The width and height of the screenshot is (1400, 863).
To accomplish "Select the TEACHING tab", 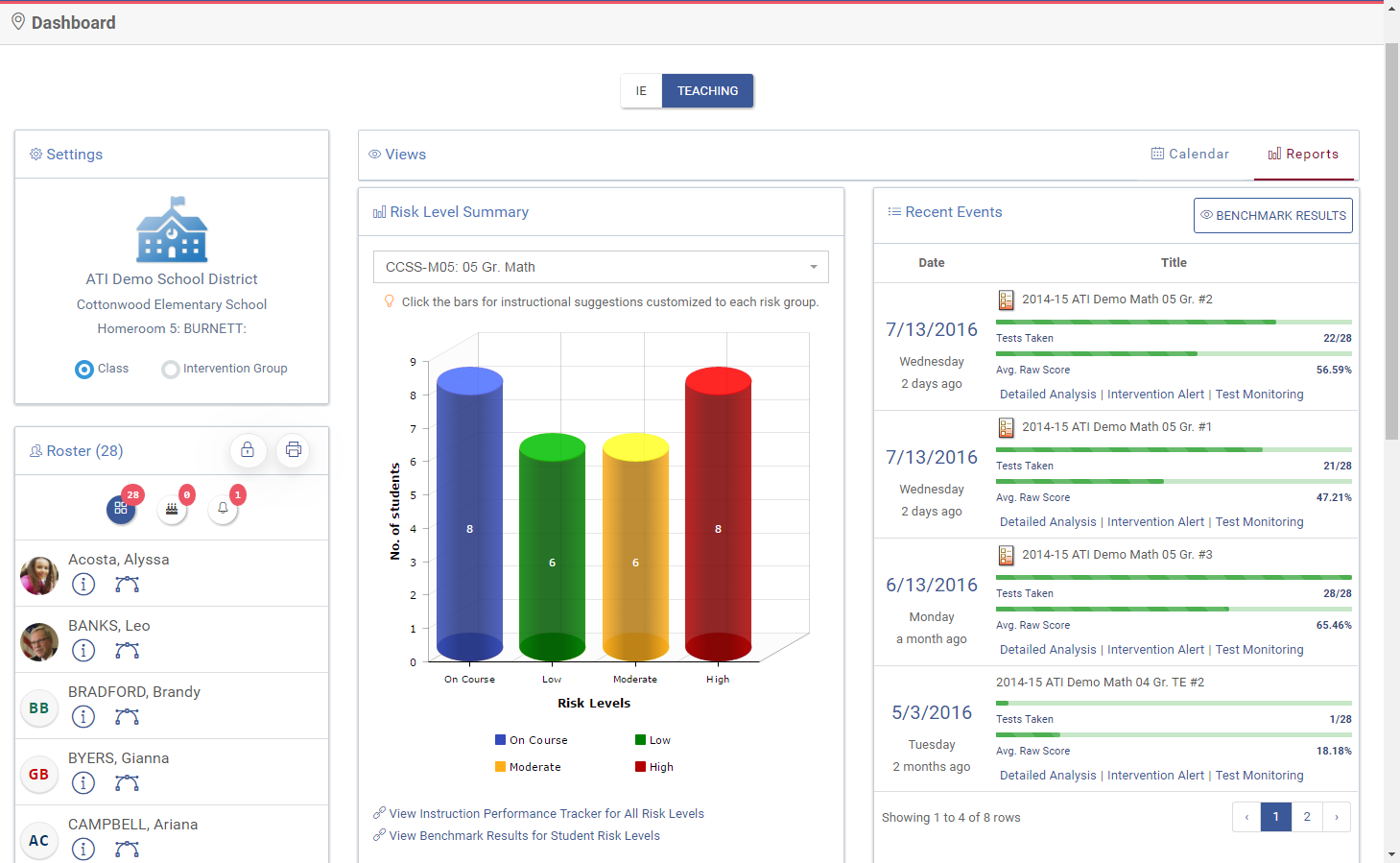I will pos(707,90).
